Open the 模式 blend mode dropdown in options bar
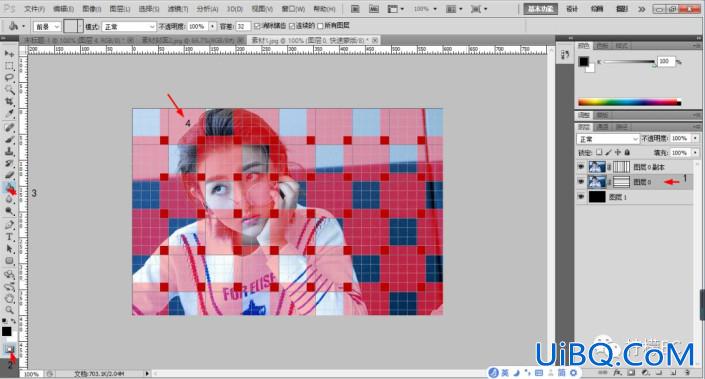The height and width of the screenshot is (379, 705). (129, 27)
